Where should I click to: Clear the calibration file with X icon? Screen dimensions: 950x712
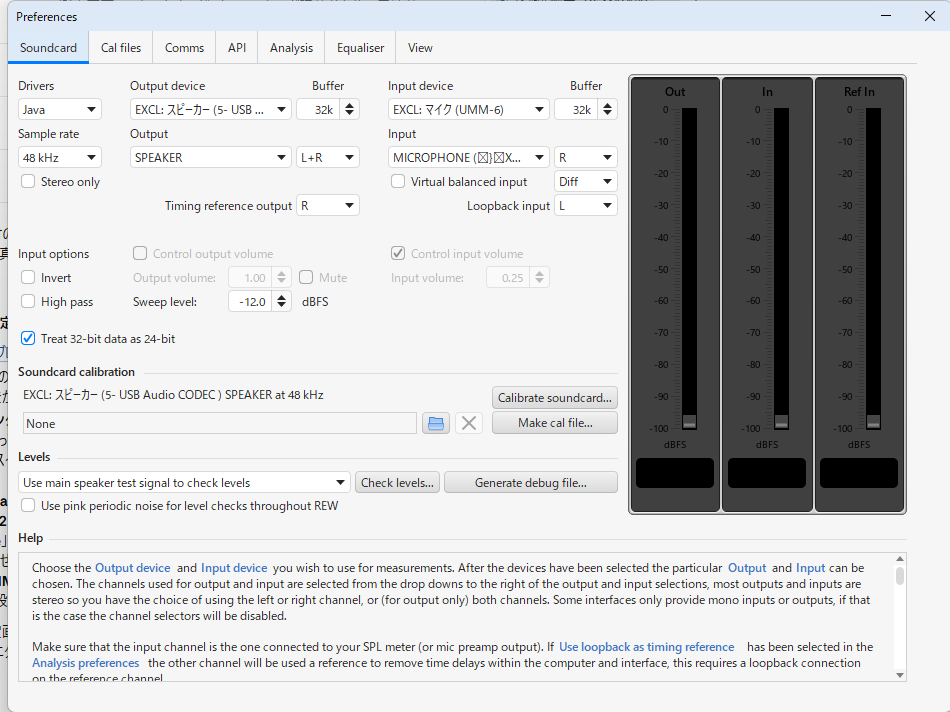[468, 423]
